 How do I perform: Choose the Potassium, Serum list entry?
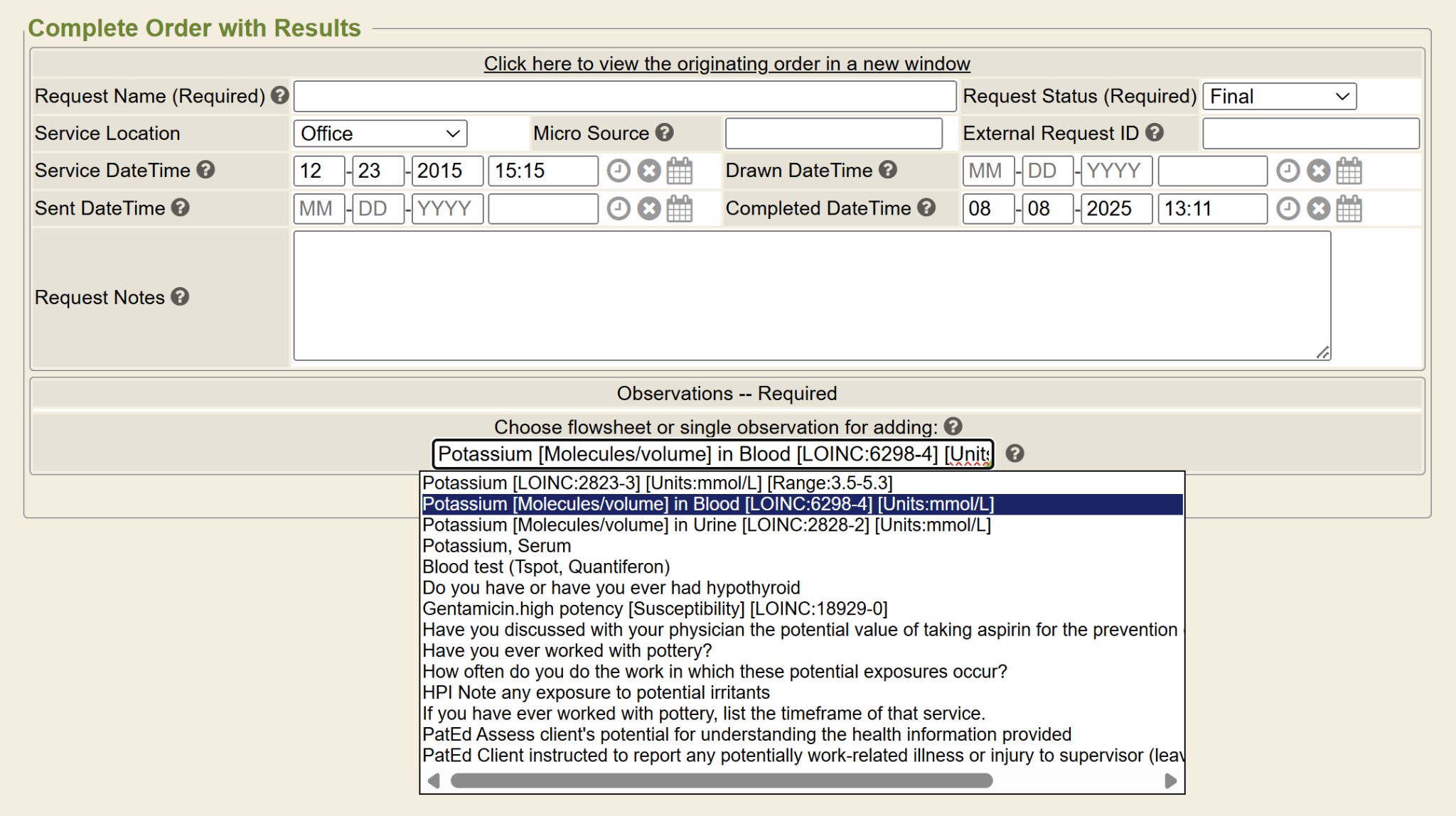click(x=496, y=546)
